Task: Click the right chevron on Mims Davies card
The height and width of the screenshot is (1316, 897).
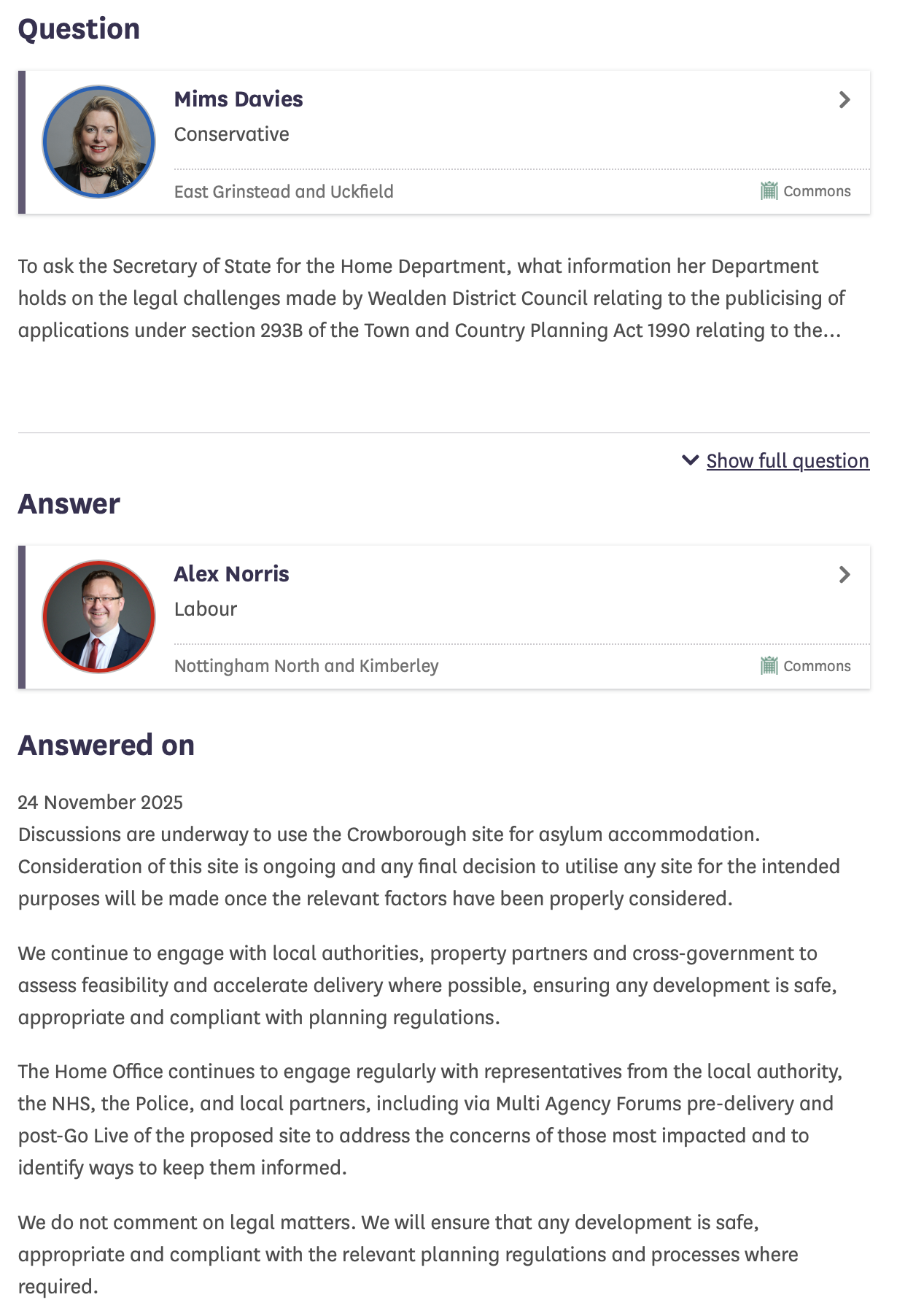Action: point(844,100)
